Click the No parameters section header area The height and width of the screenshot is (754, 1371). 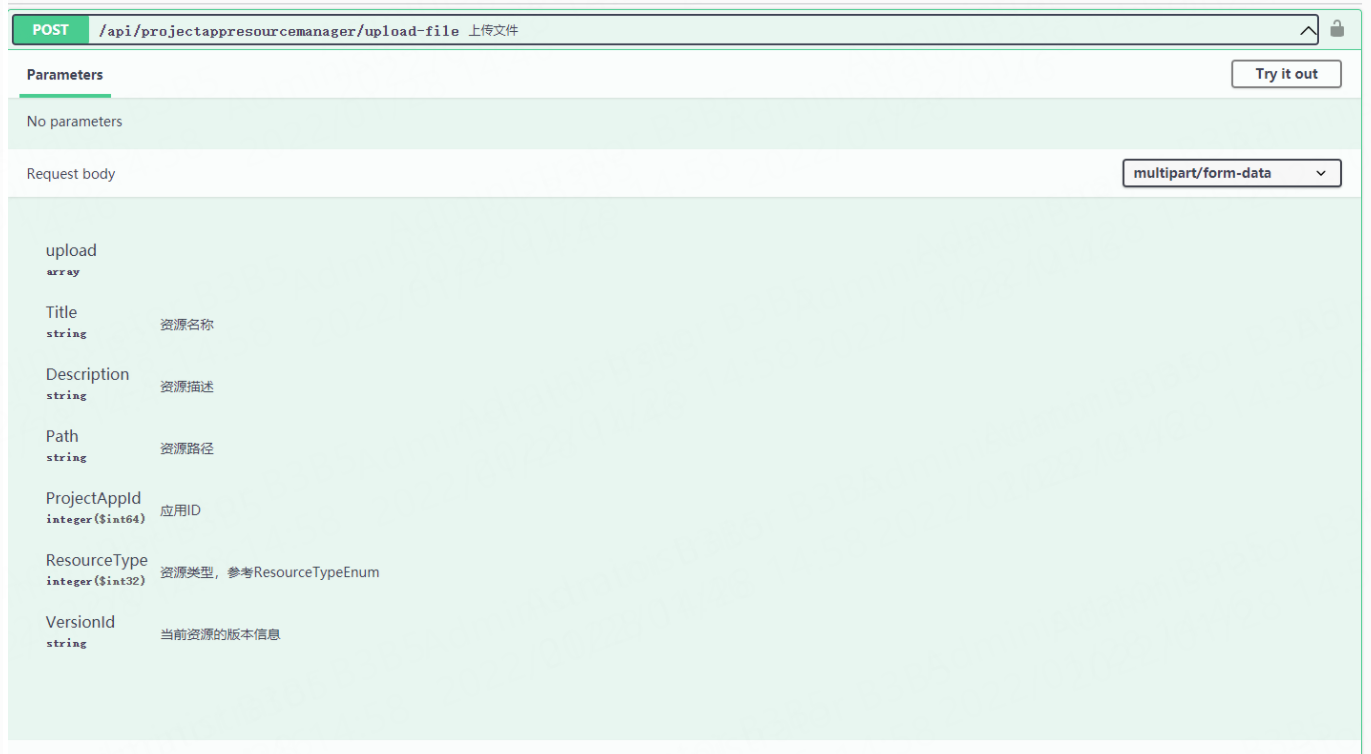point(74,121)
